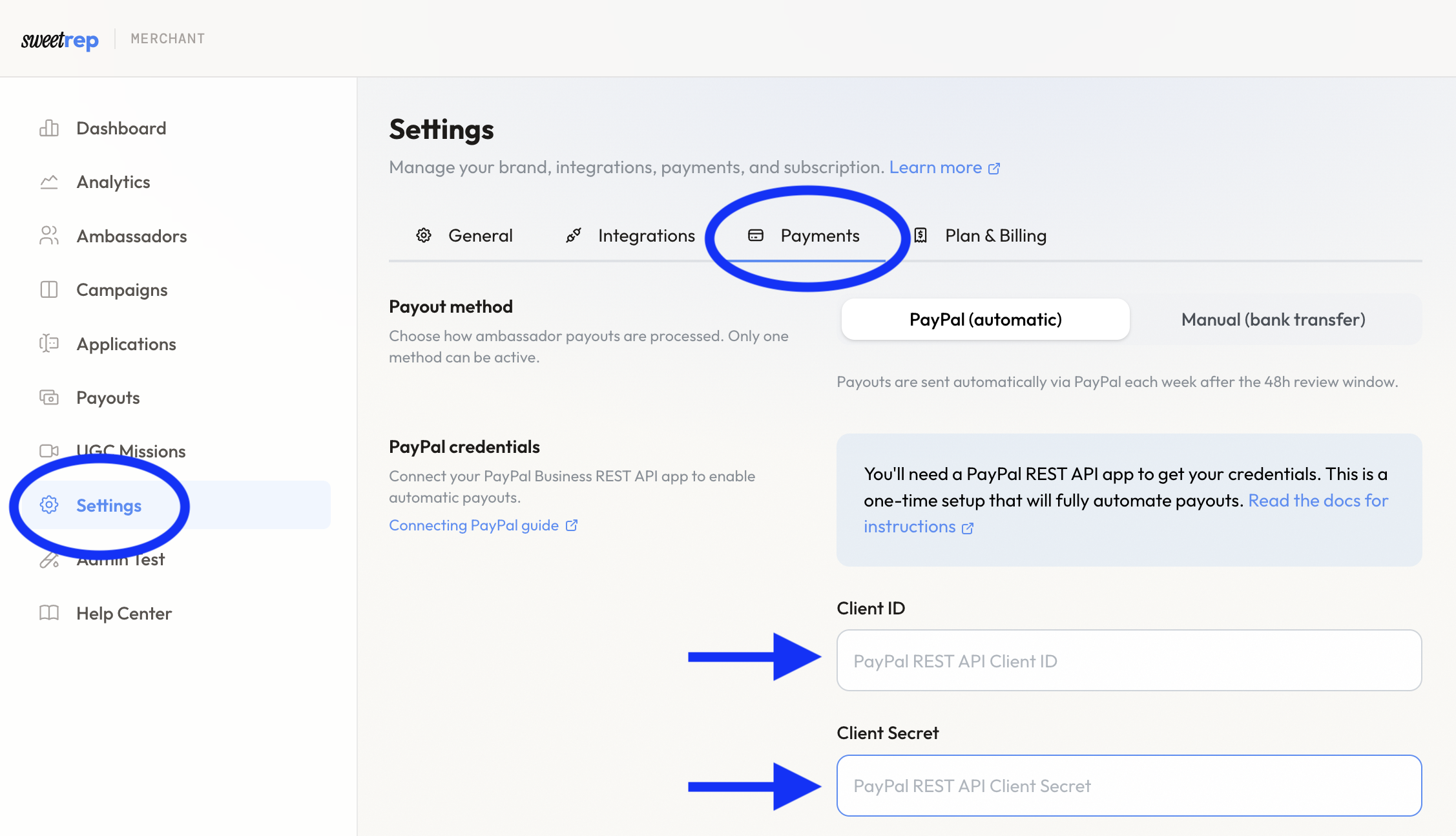Select PayPal (automatic) payout method
Image resolution: width=1456 pixels, height=836 pixels.
(985, 319)
